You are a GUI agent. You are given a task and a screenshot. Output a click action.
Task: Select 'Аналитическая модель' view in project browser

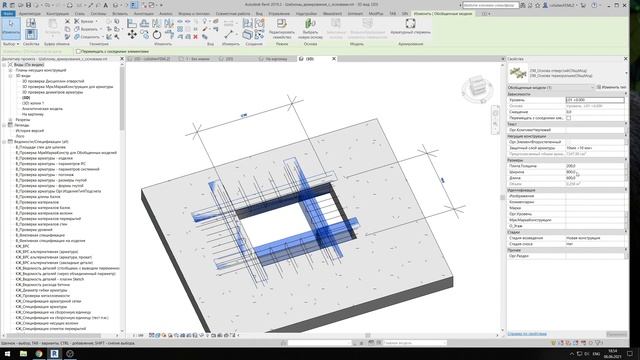[x=42, y=109]
